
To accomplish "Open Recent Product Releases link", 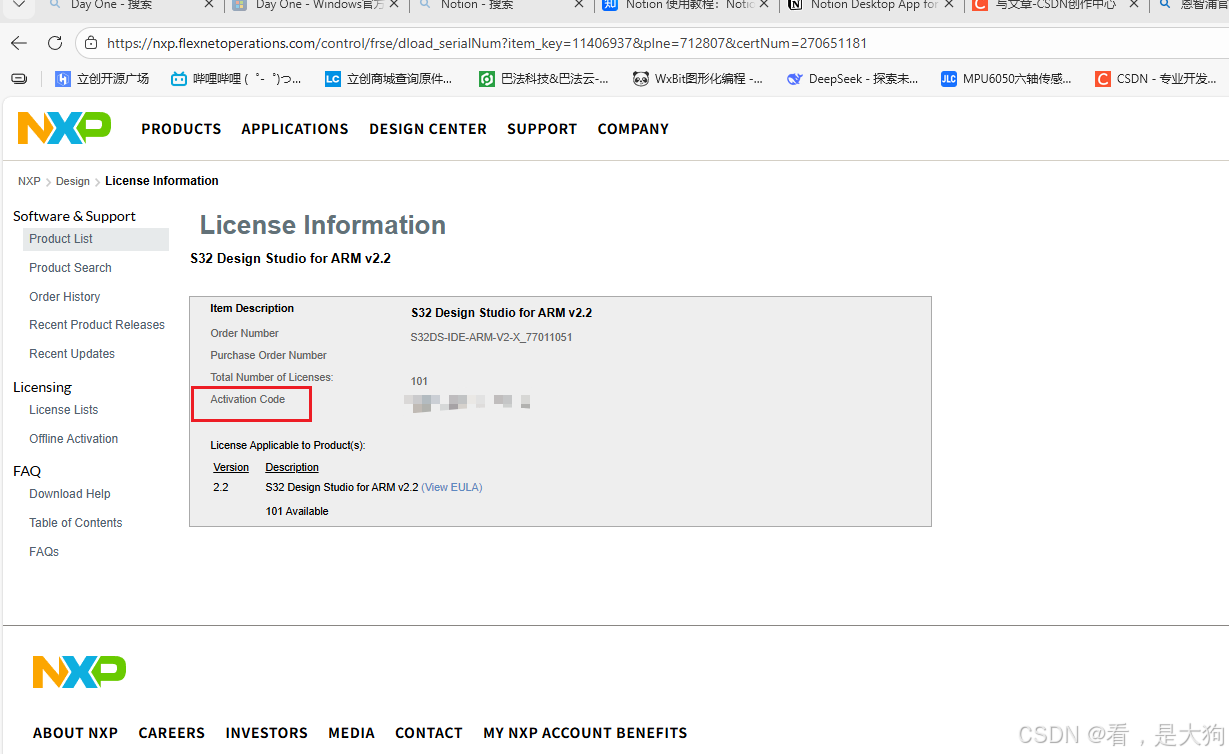I will [97, 325].
